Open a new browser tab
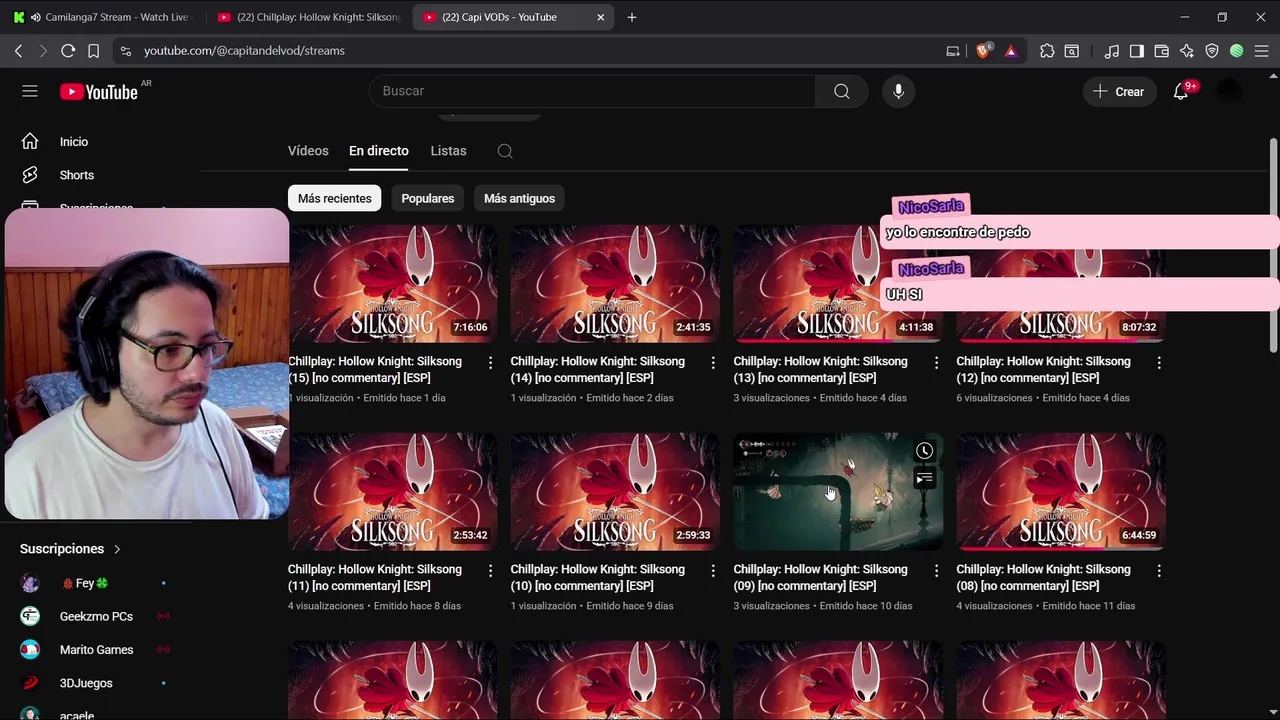The image size is (1280, 720). (x=631, y=17)
